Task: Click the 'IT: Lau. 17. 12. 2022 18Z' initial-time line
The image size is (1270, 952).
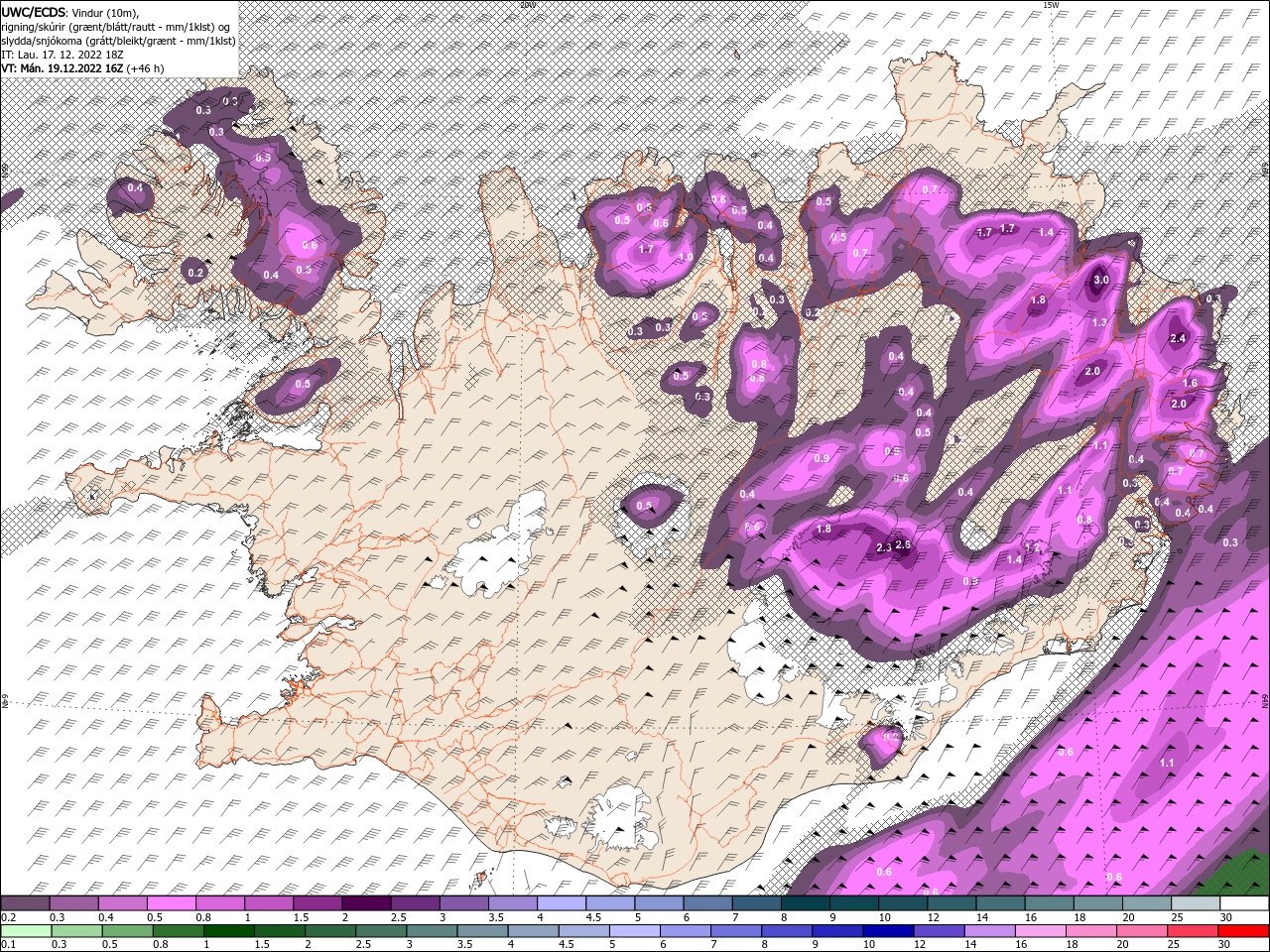Action: click(62, 55)
